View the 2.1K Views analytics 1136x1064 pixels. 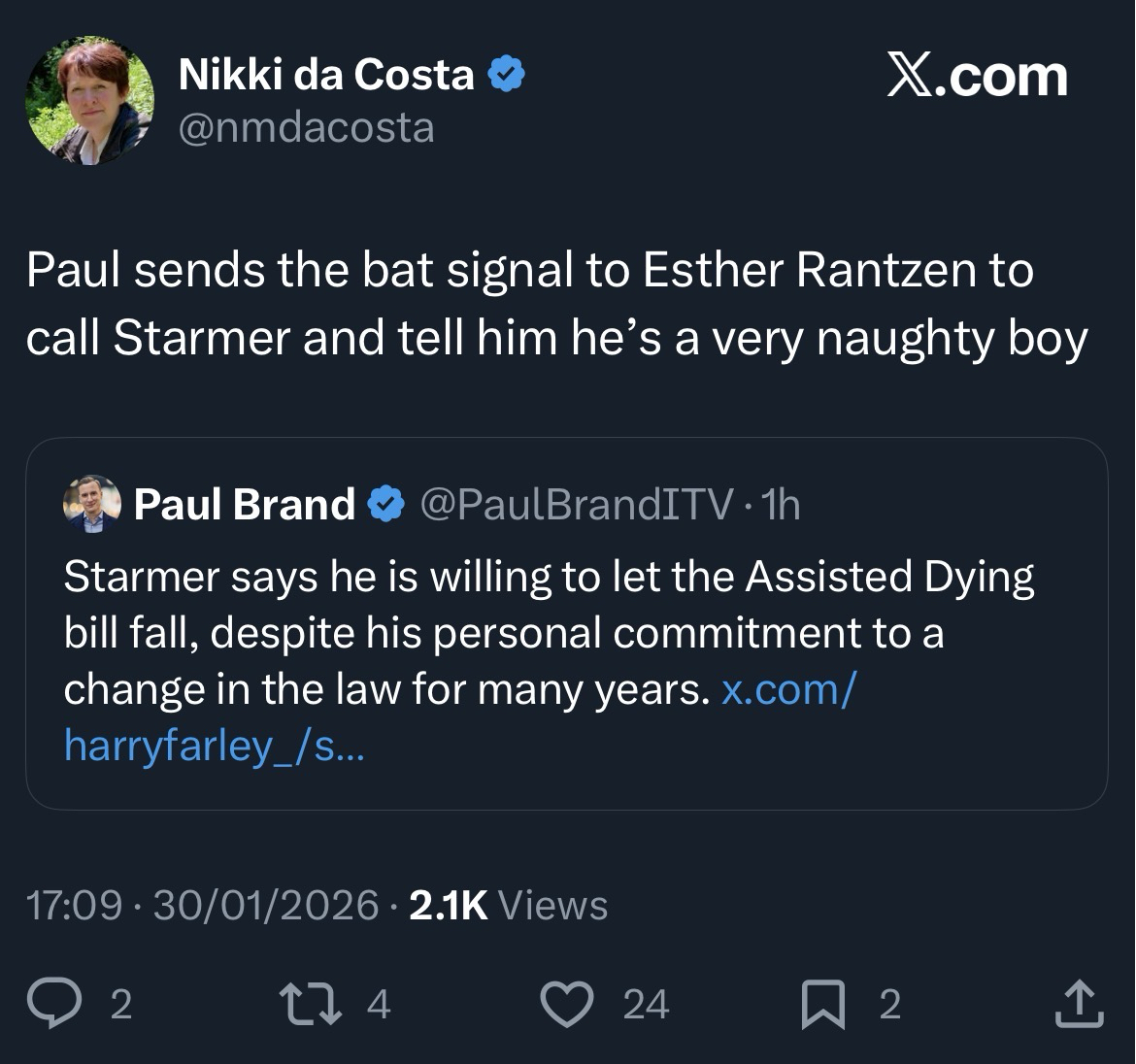coord(509,905)
